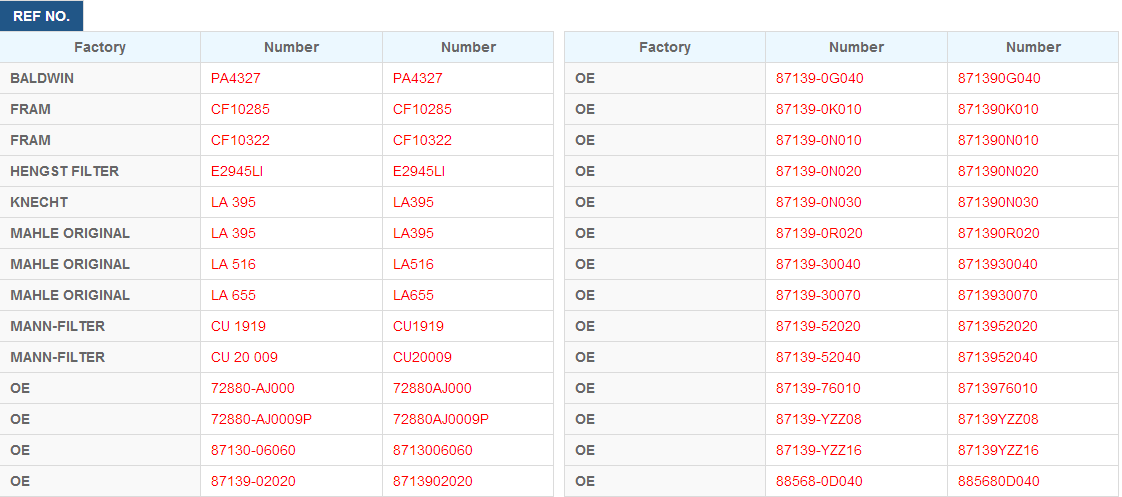
Task: Select OE number 885680D040
Action: [x=999, y=481]
